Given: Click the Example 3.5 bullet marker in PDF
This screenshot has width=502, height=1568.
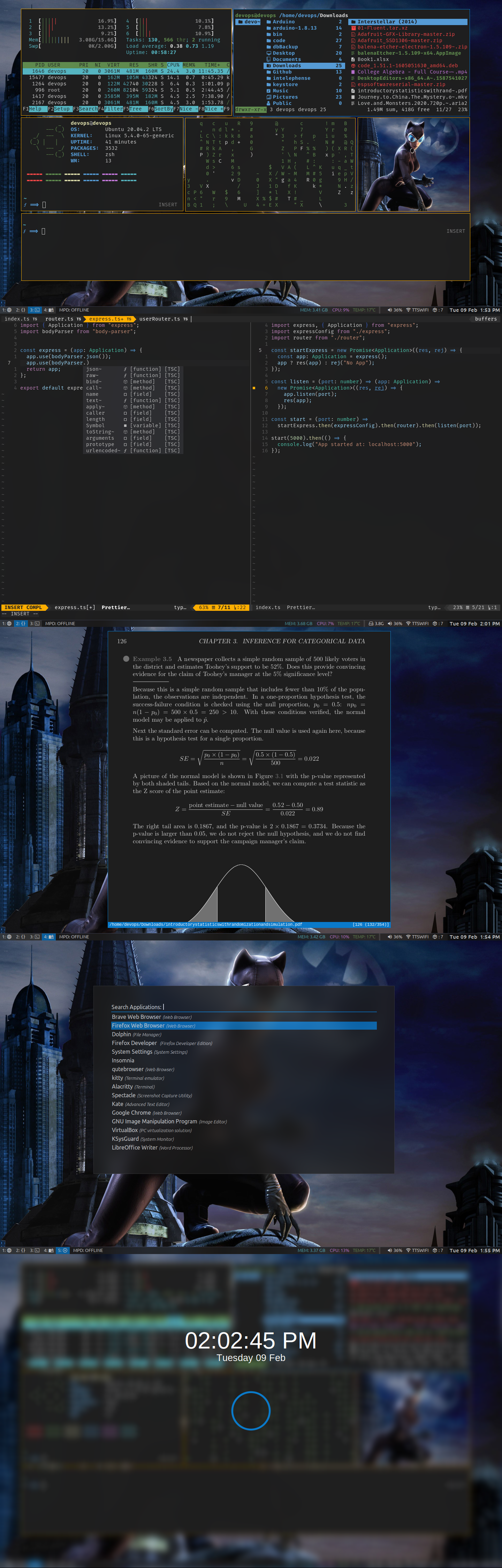Looking at the screenshot, I should [x=126, y=659].
